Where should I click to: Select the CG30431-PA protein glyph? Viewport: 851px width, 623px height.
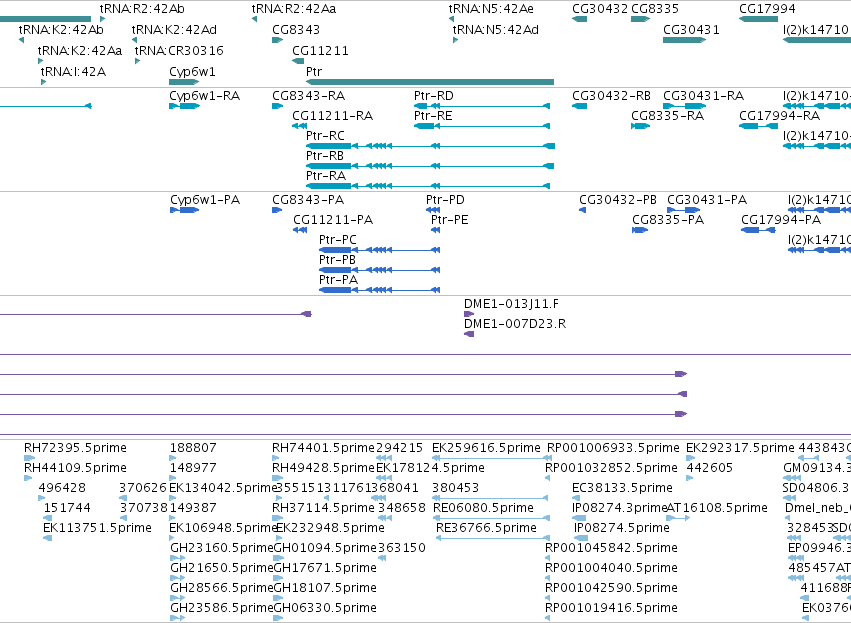coord(683,210)
